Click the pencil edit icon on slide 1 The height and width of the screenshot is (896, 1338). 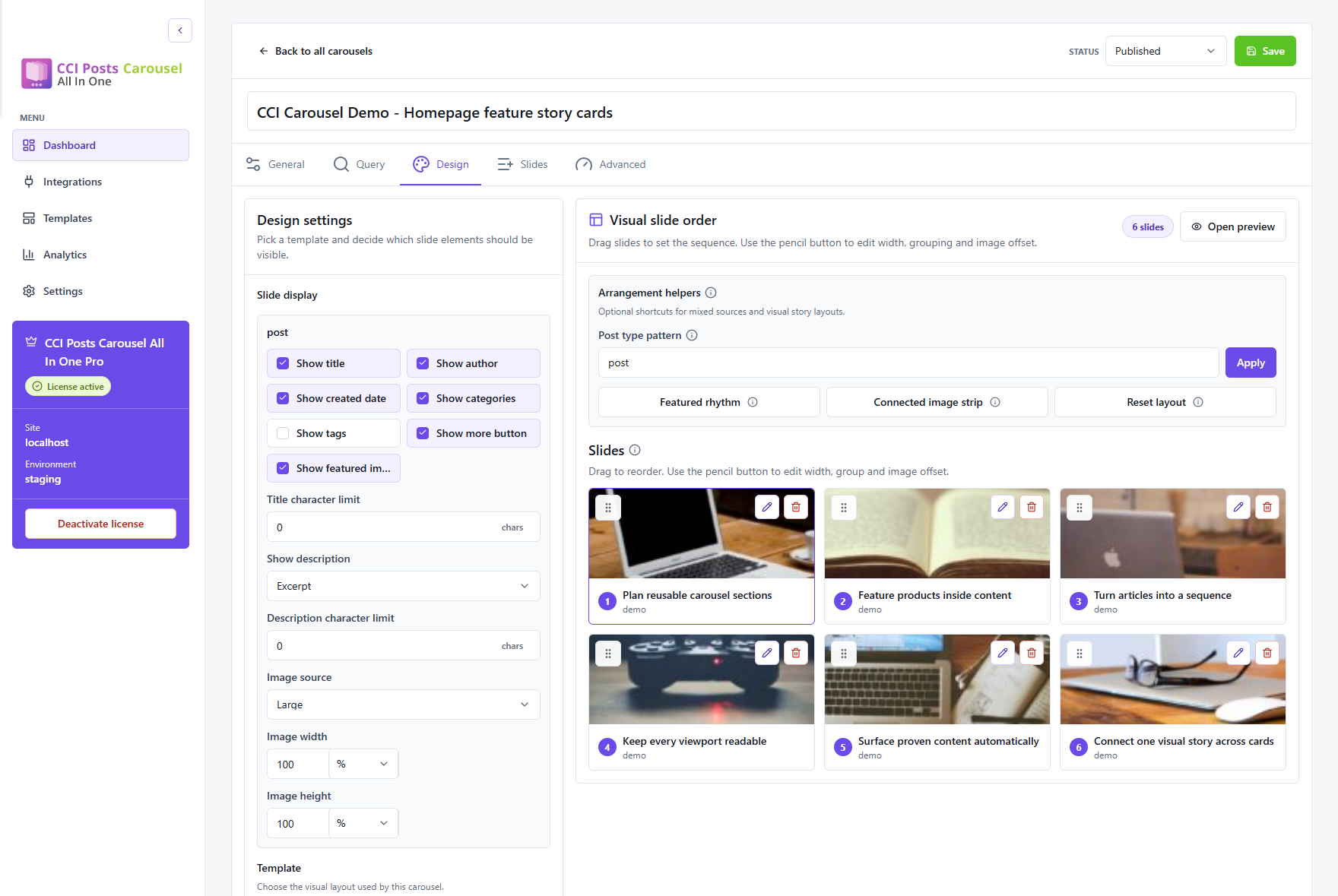[x=767, y=507]
